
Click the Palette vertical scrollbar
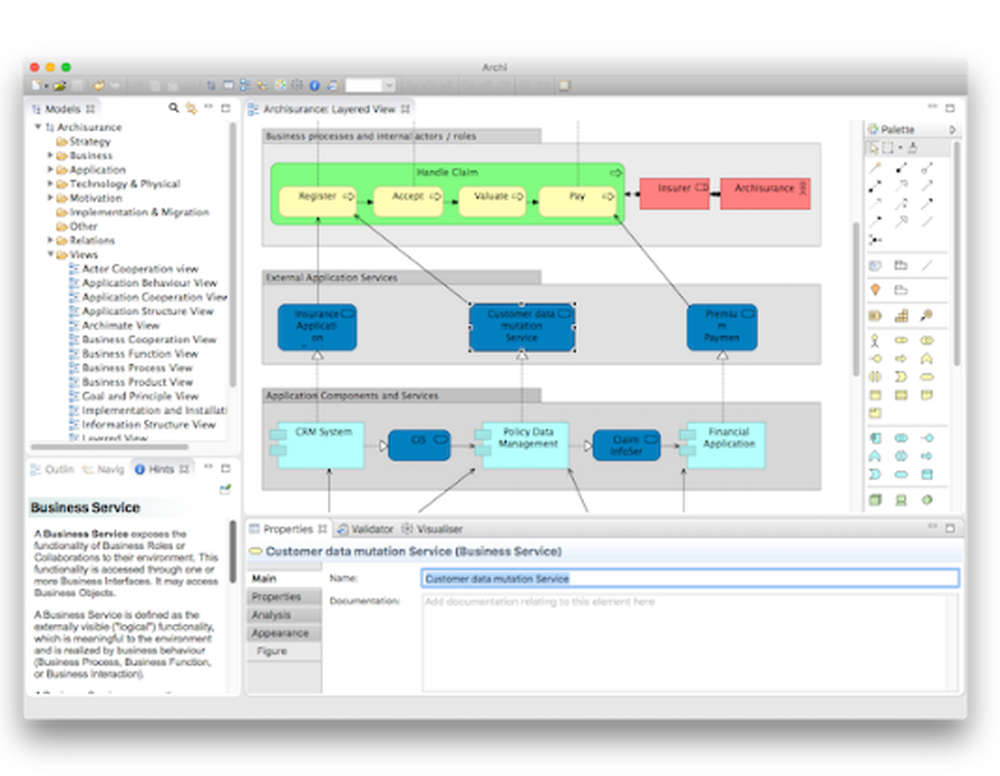956,255
